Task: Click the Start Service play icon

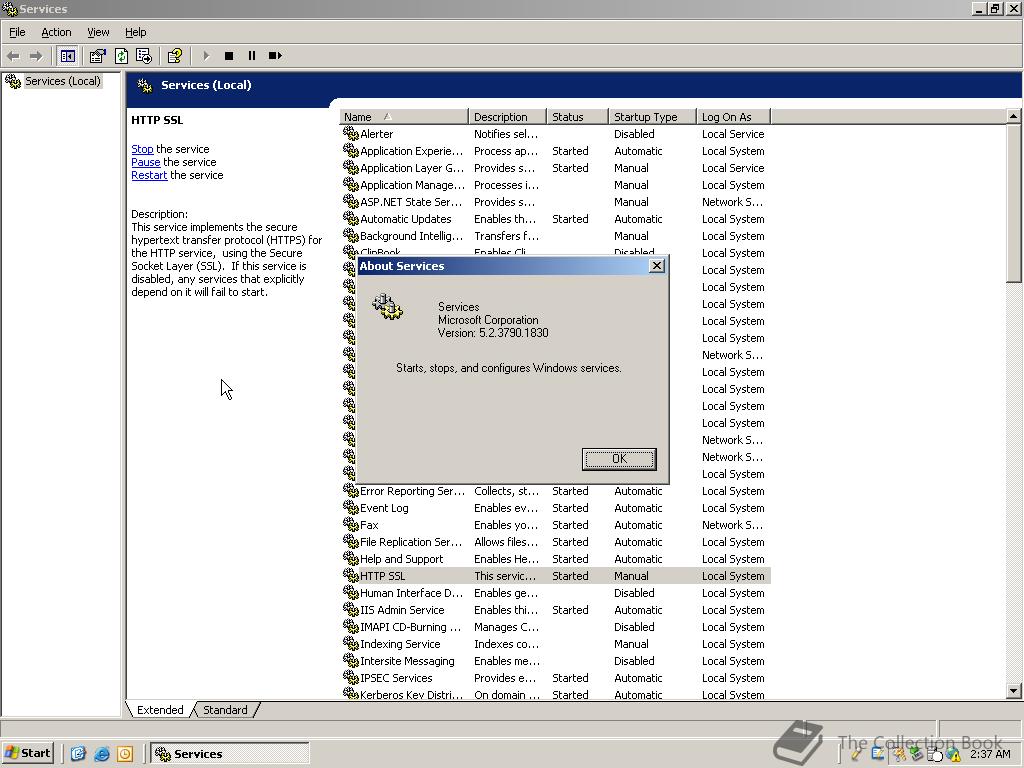Action: pyautogui.click(x=206, y=56)
